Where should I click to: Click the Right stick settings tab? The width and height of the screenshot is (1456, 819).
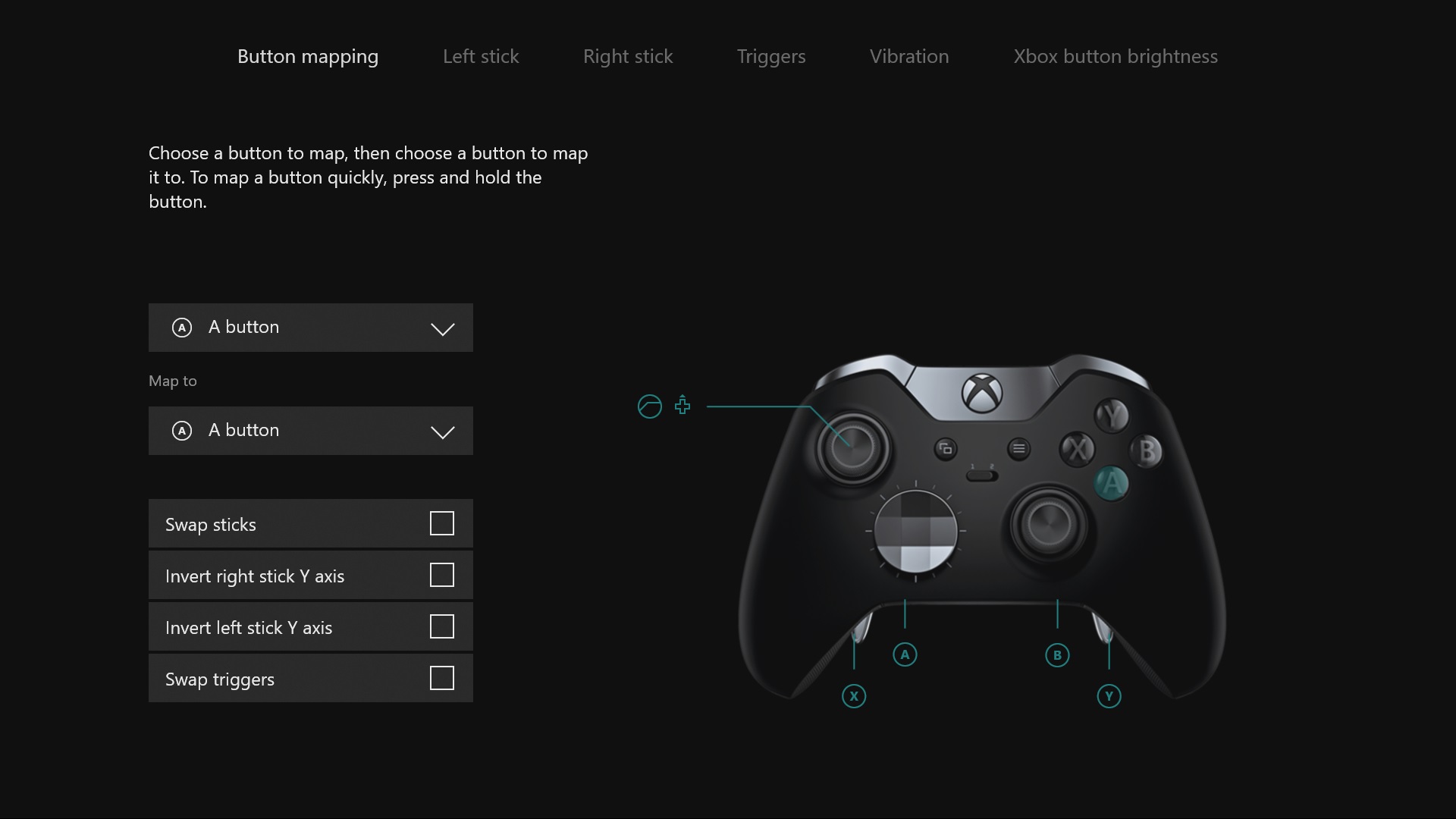click(x=628, y=56)
